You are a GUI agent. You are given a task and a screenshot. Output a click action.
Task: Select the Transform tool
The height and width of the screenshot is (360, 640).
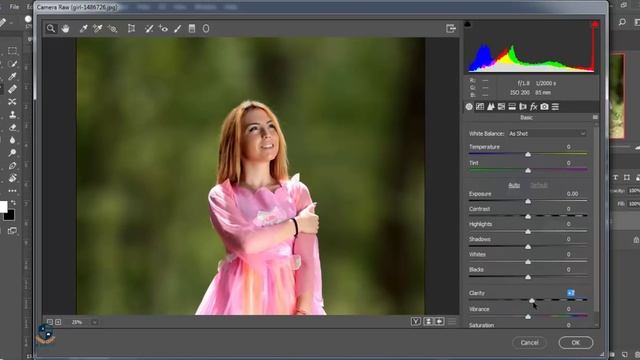point(131,29)
